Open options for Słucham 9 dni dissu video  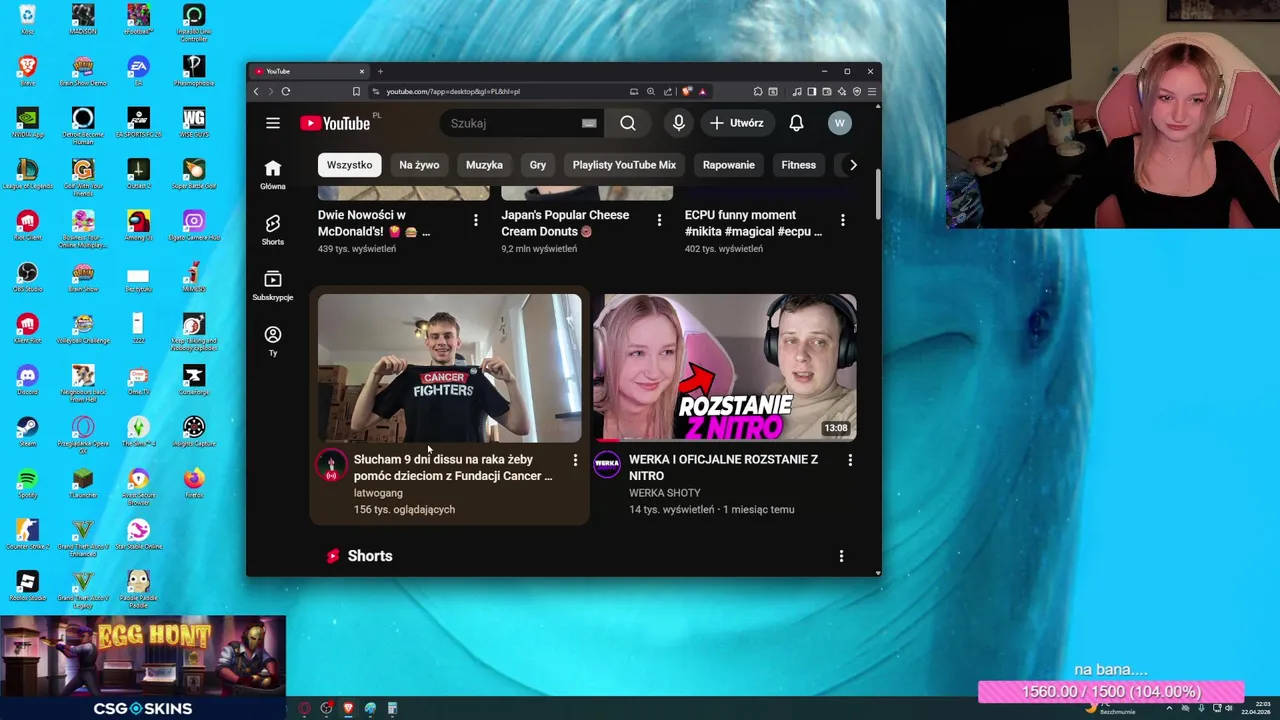(575, 460)
